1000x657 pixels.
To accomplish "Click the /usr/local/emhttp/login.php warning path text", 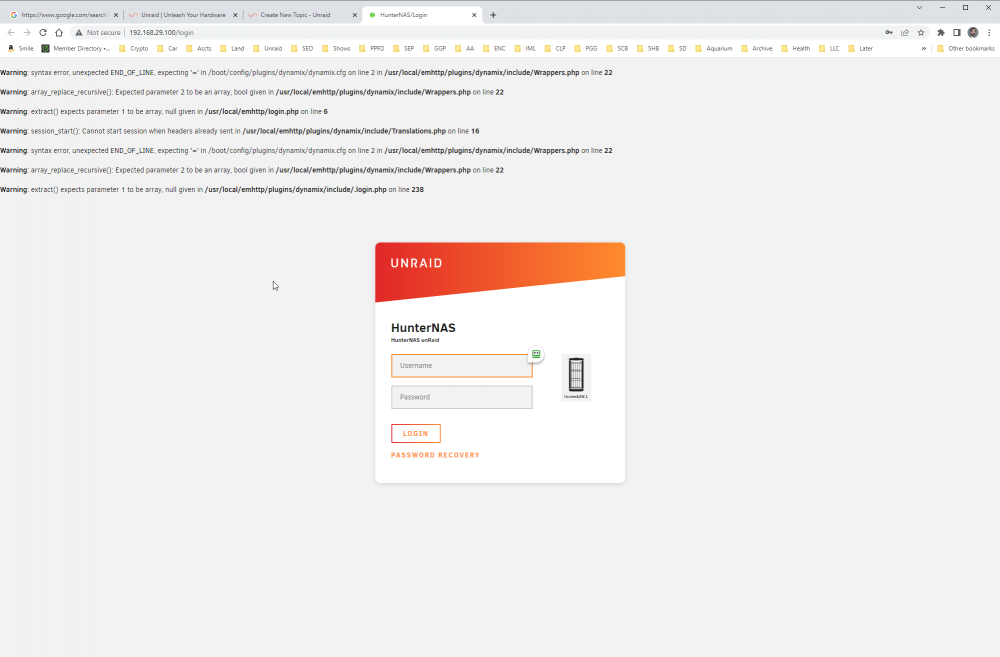I will point(252,112).
